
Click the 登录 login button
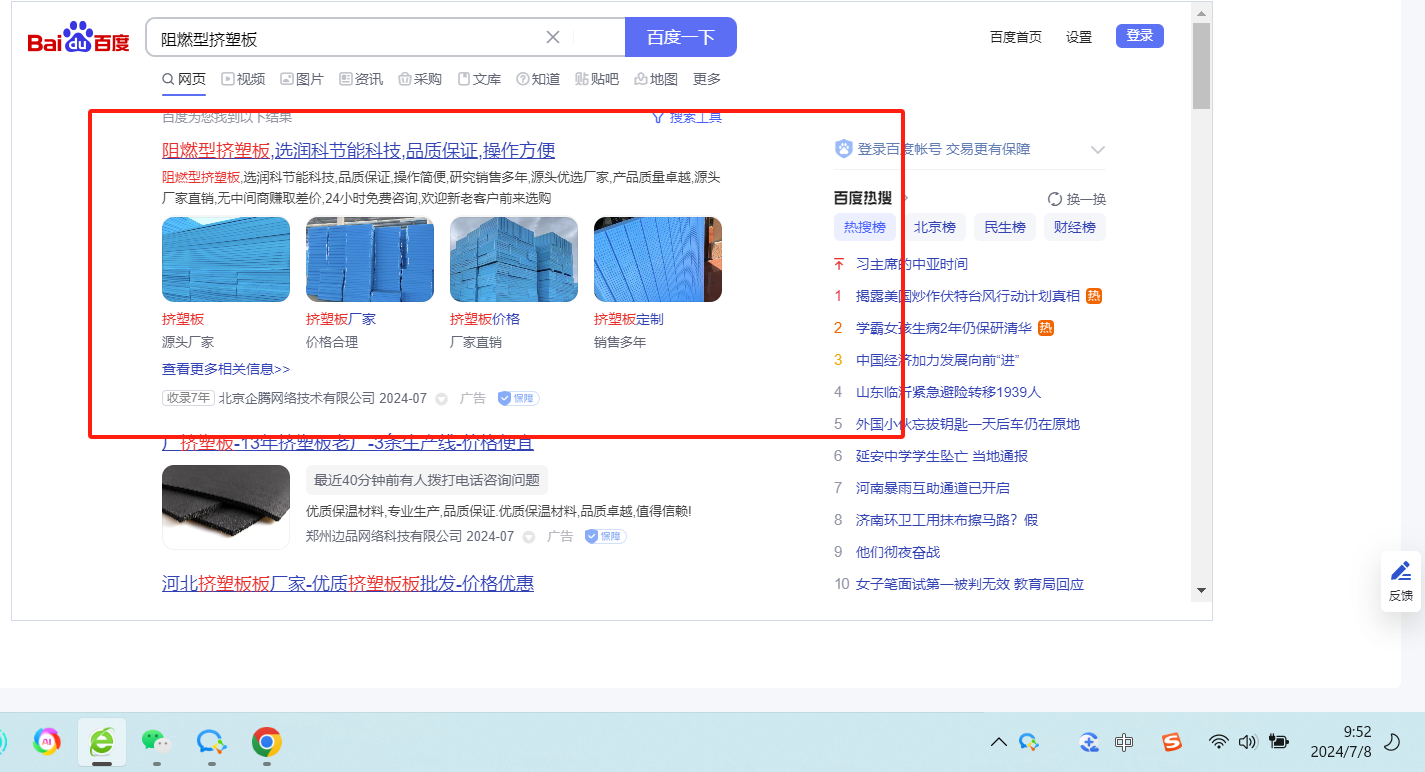1139,36
